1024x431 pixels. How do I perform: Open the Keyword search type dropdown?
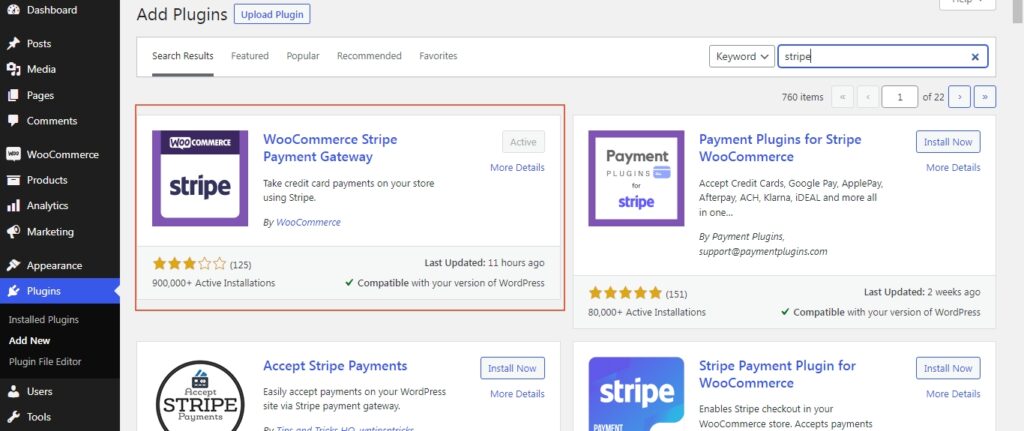[x=742, y=56]
